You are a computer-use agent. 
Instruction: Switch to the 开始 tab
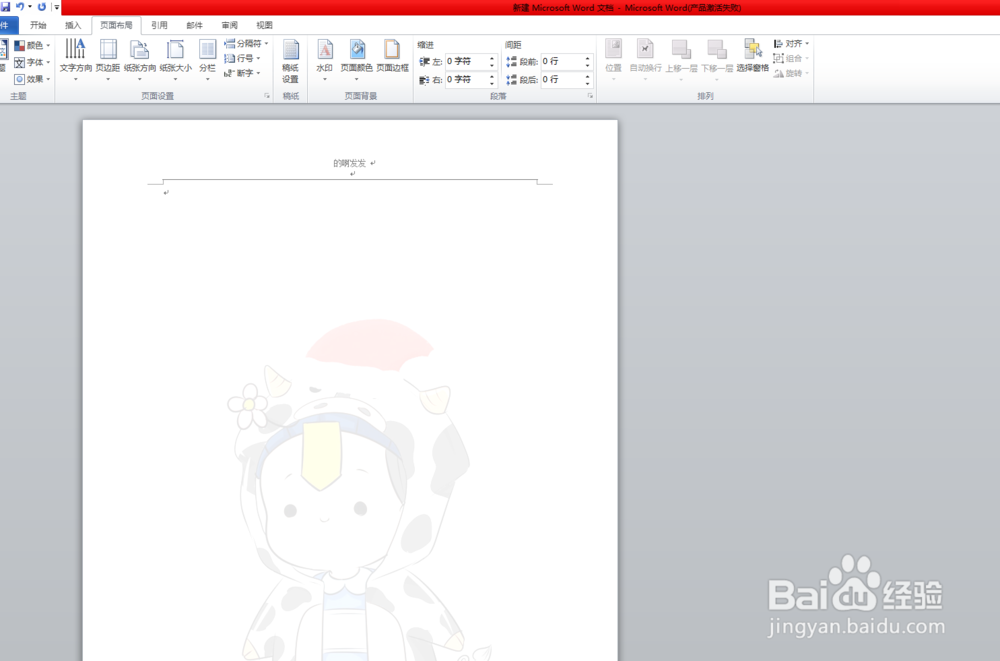pos(38,25)
